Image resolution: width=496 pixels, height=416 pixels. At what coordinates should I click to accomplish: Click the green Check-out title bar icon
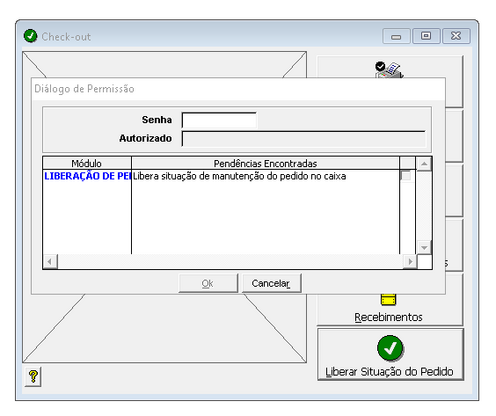30,36
